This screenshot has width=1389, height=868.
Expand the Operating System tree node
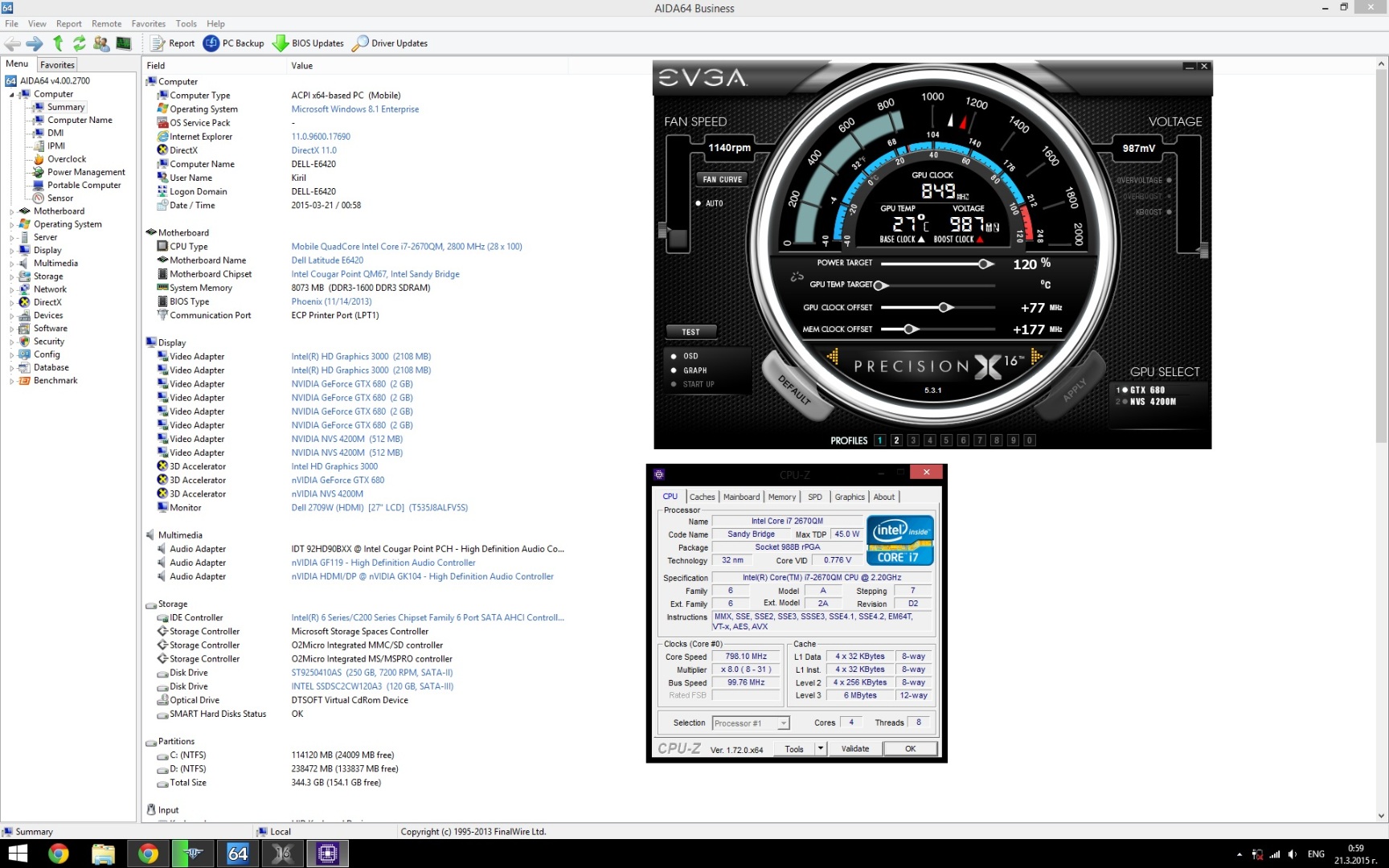pos(12,225)
